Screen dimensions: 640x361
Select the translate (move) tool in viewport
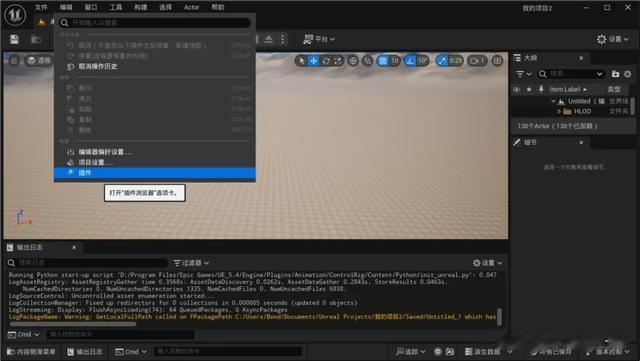(x=313, y=61)
